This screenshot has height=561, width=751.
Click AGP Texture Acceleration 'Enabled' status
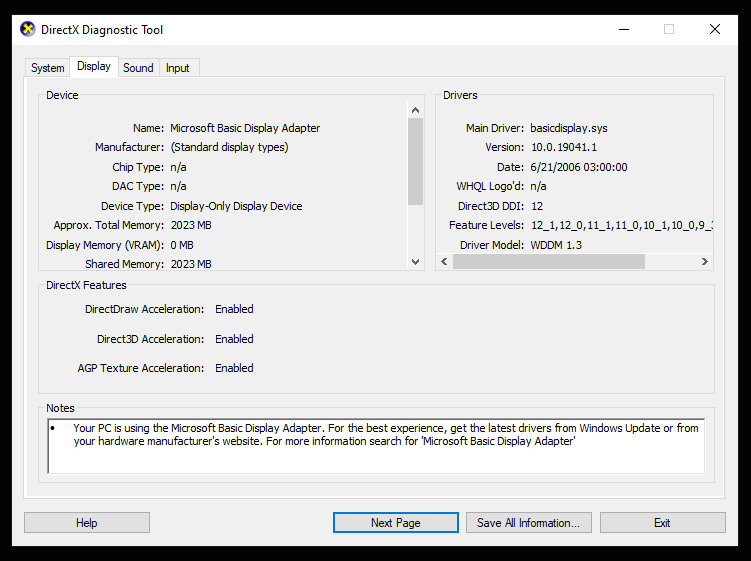click(x=234, y=368)
